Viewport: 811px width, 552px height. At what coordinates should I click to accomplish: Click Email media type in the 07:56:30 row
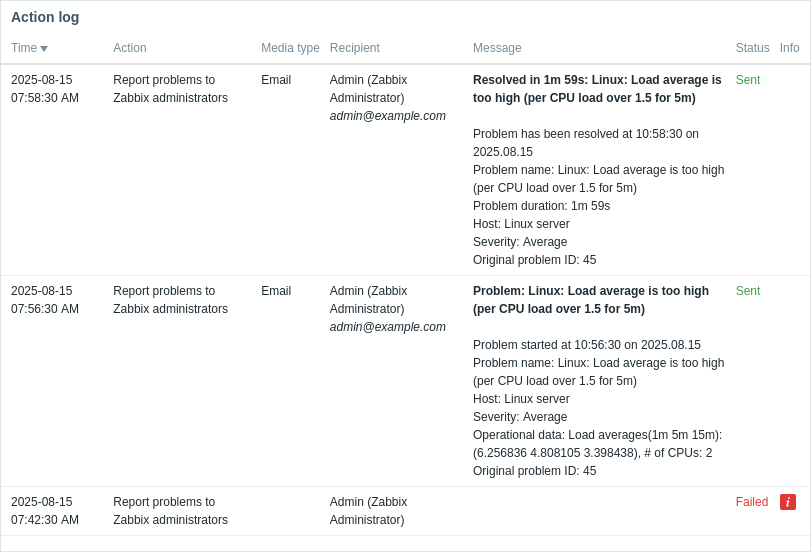click(x=276, y=291)
